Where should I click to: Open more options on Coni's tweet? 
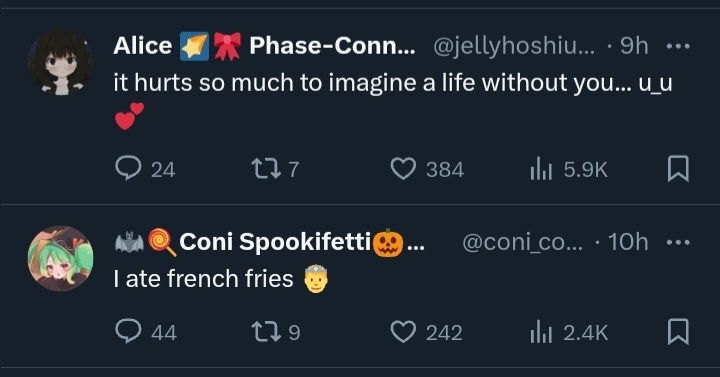point(678,242)
